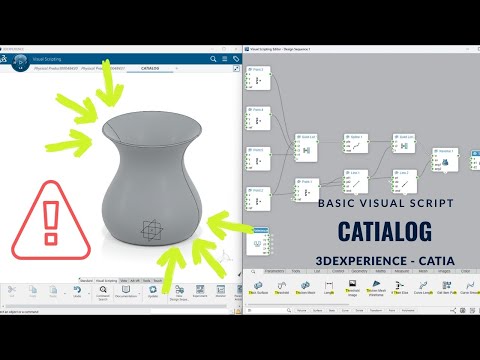
Task: Open the dropdown arrow next to Paste
Action: coord(65,294)
